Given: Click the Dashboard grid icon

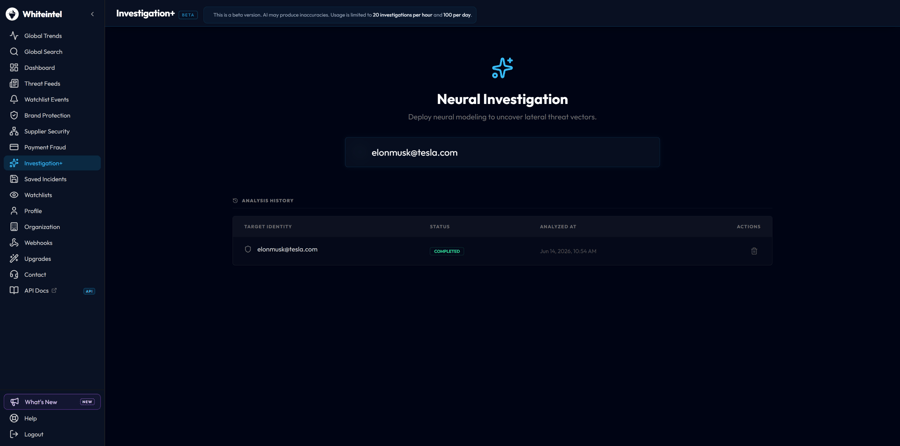Looking at the screenshot, I should [14, 68].
